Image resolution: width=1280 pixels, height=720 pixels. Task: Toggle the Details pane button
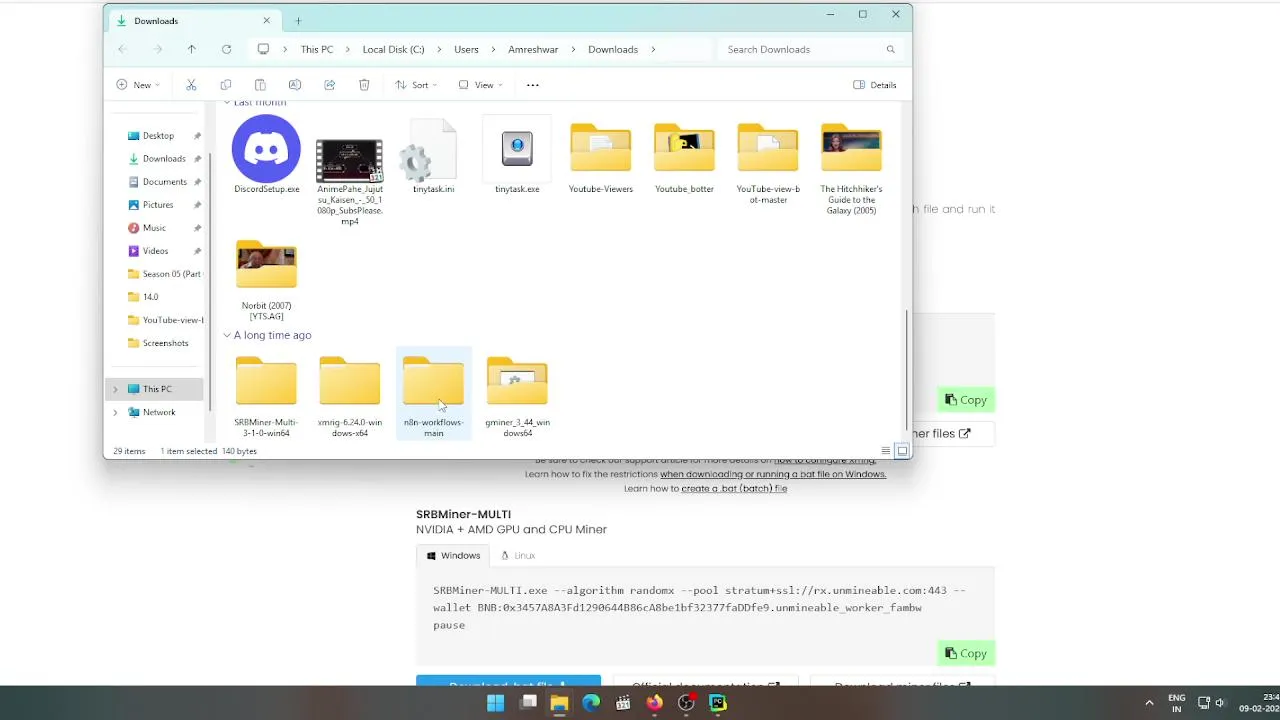point(875,85)
